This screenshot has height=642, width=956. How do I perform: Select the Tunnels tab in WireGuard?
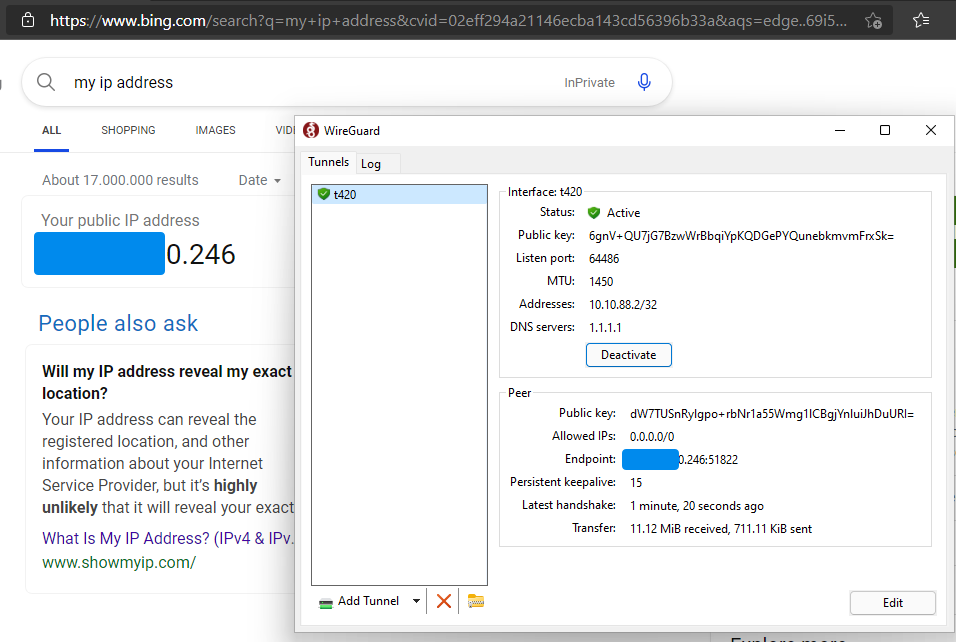click(x=328, y=162)
